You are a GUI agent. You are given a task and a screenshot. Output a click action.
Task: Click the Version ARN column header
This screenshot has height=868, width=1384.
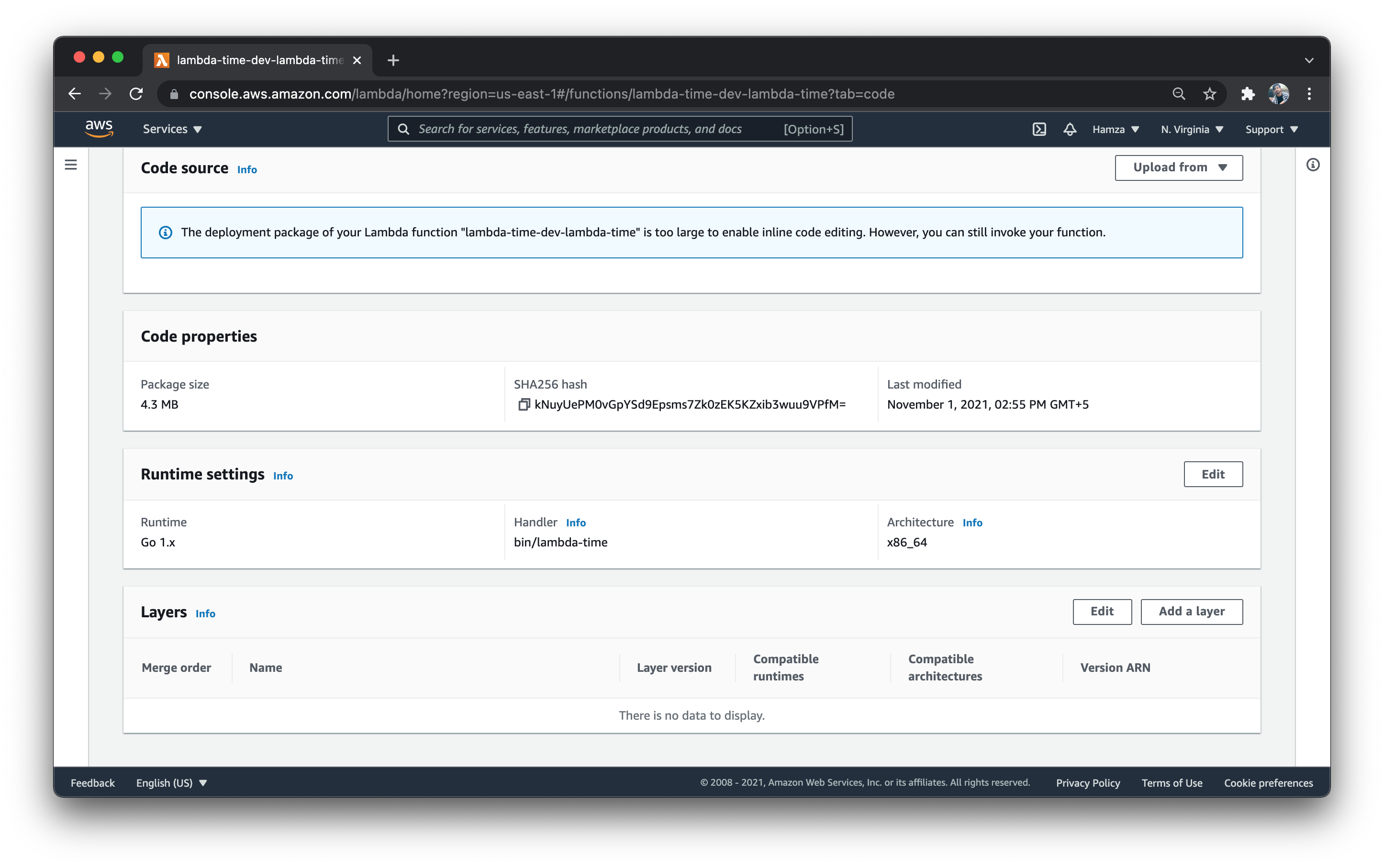pyautogui.click(x=1115, y=668)
